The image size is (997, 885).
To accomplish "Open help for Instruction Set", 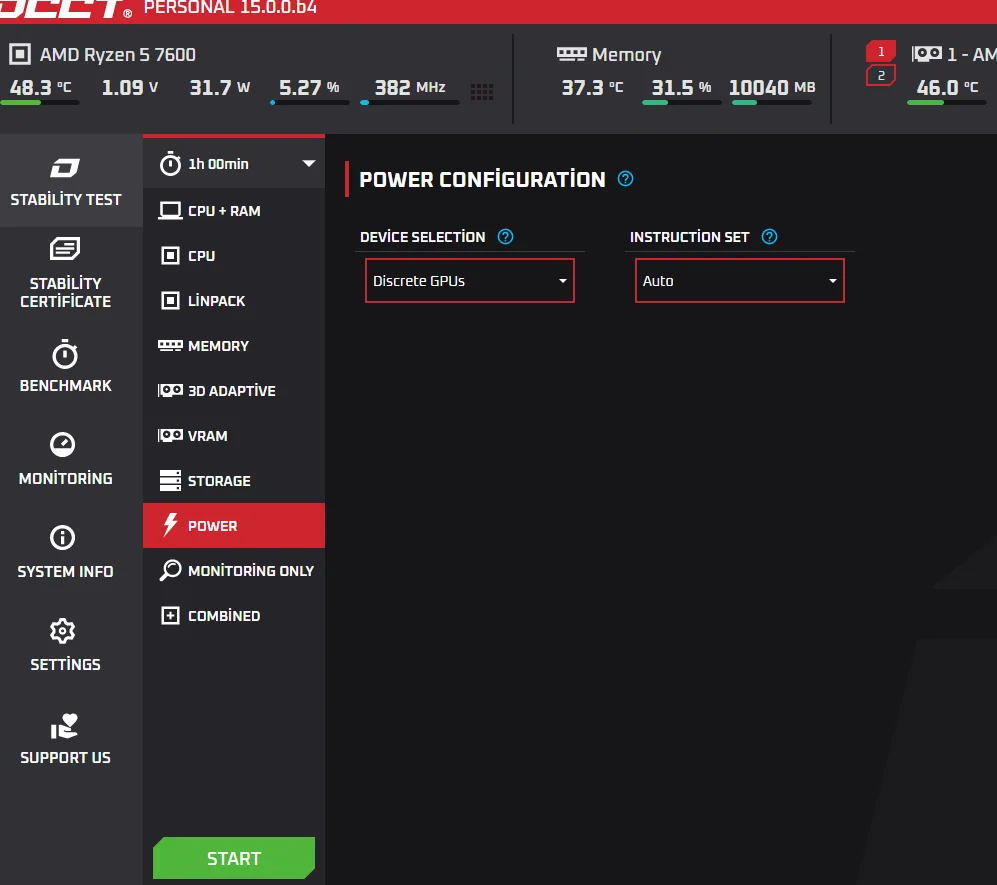I will pos(769,237).
